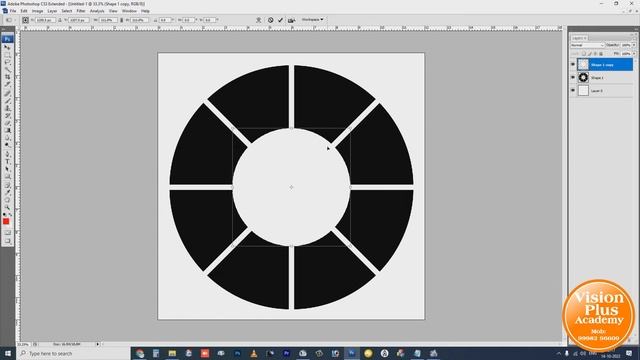640x360 pixels.
Task: Select the Clone Stamp tool
Action: coord(7,108)
